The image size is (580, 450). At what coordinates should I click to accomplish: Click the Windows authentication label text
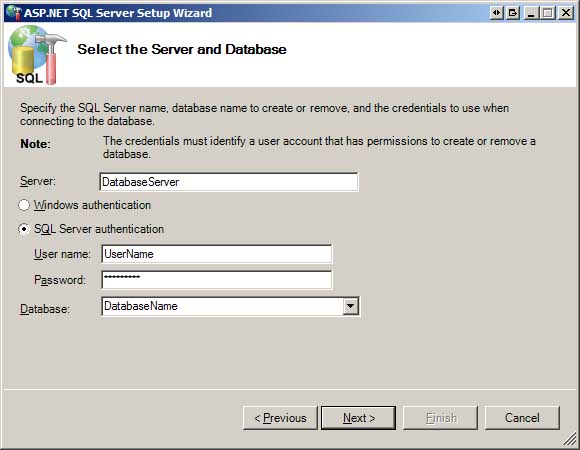(92, 205)
